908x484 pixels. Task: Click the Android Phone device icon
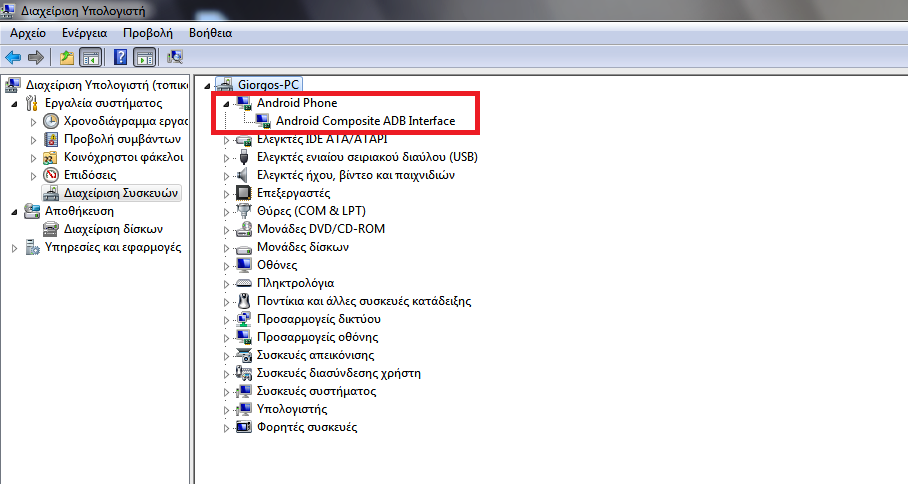click(x=244, y=103)
